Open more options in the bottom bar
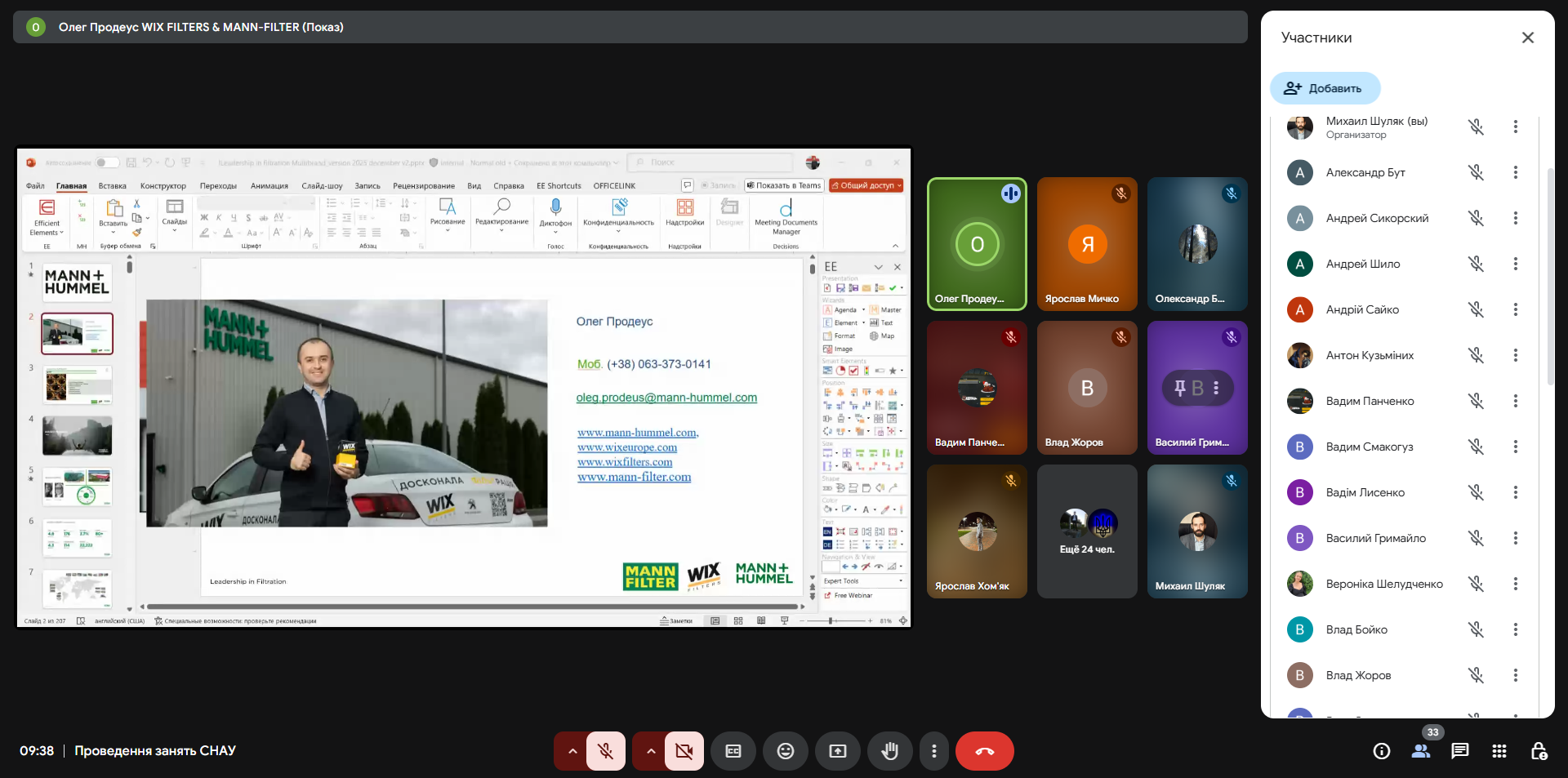1568x778 pixels. [x=934, y=751]
